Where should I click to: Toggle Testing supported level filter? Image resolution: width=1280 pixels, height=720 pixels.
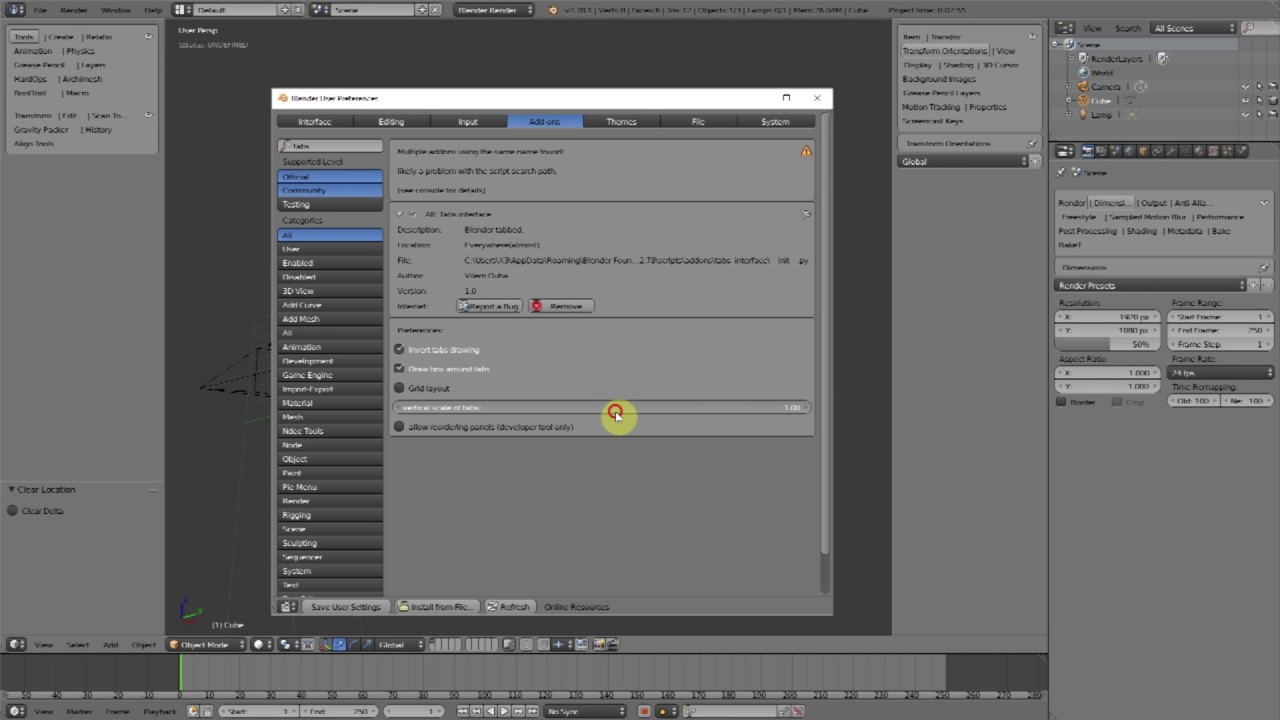330,204
